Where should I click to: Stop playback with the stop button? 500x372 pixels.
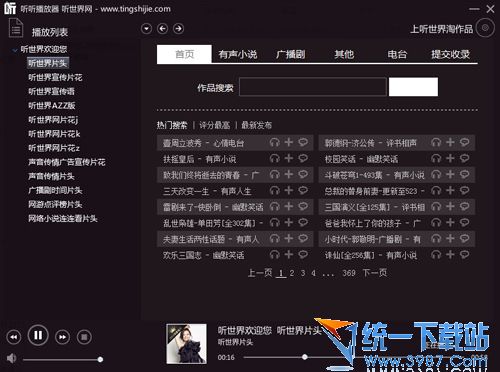tap(84, 337)
